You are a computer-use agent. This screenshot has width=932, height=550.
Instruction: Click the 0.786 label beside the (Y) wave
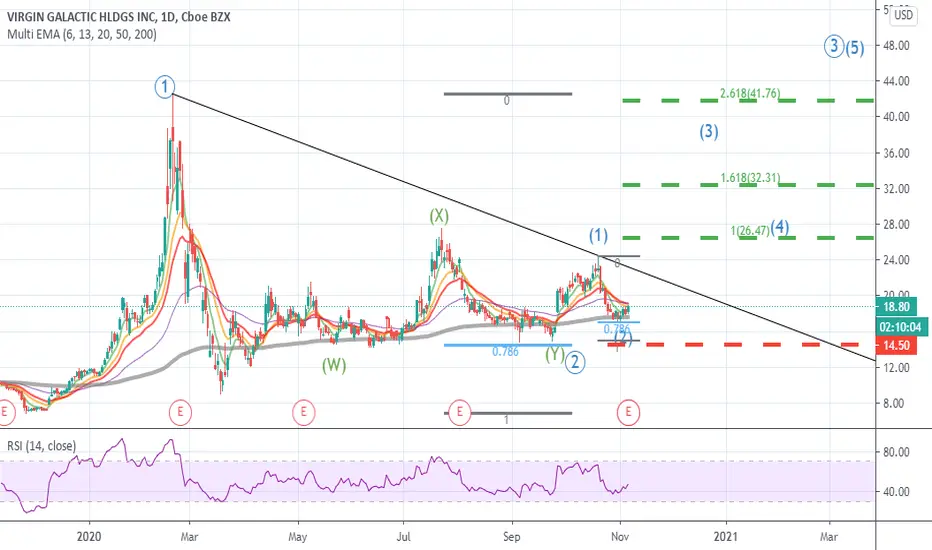505,352
